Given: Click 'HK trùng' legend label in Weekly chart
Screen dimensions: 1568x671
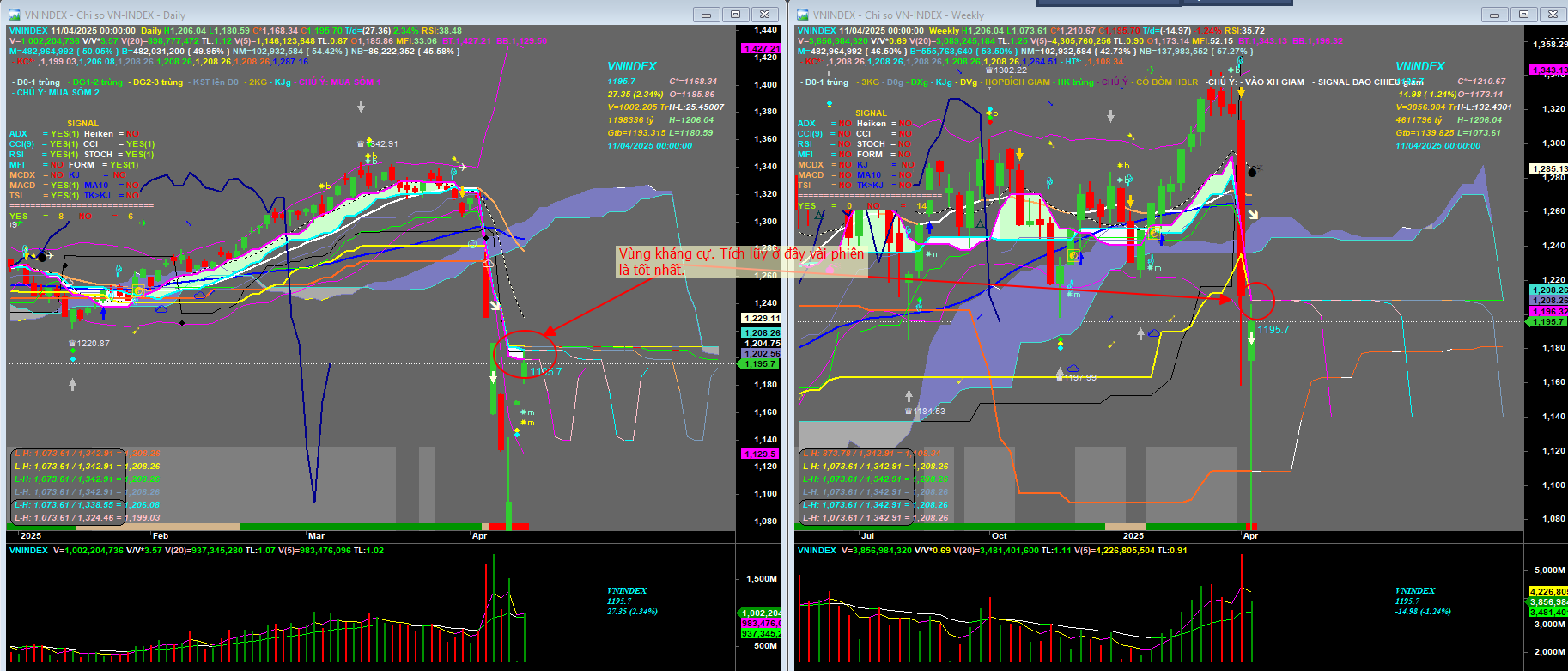Looking at the screenshot, I should tap(1075, 82).
